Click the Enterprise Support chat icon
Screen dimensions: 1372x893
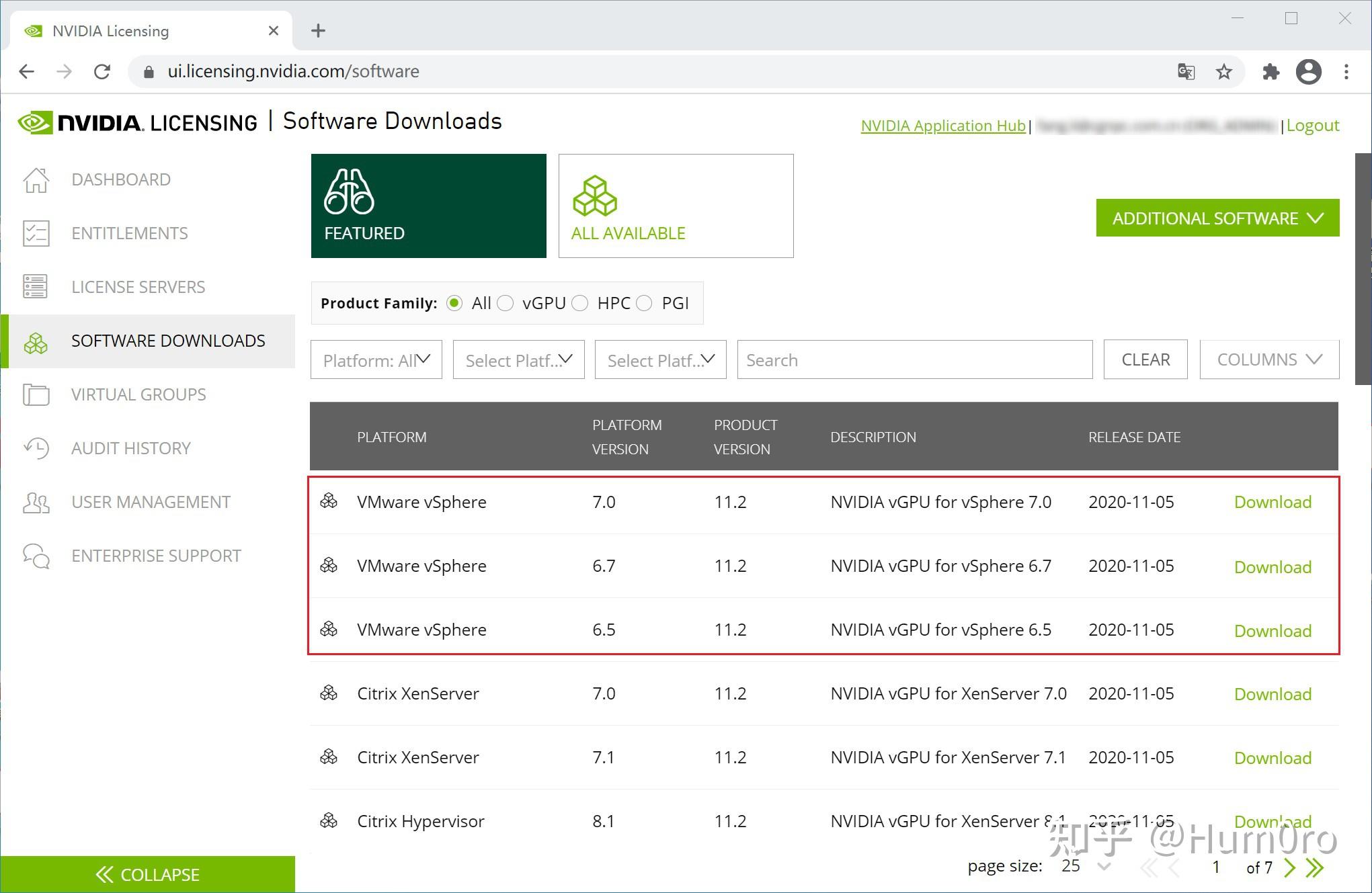(37, 556)
